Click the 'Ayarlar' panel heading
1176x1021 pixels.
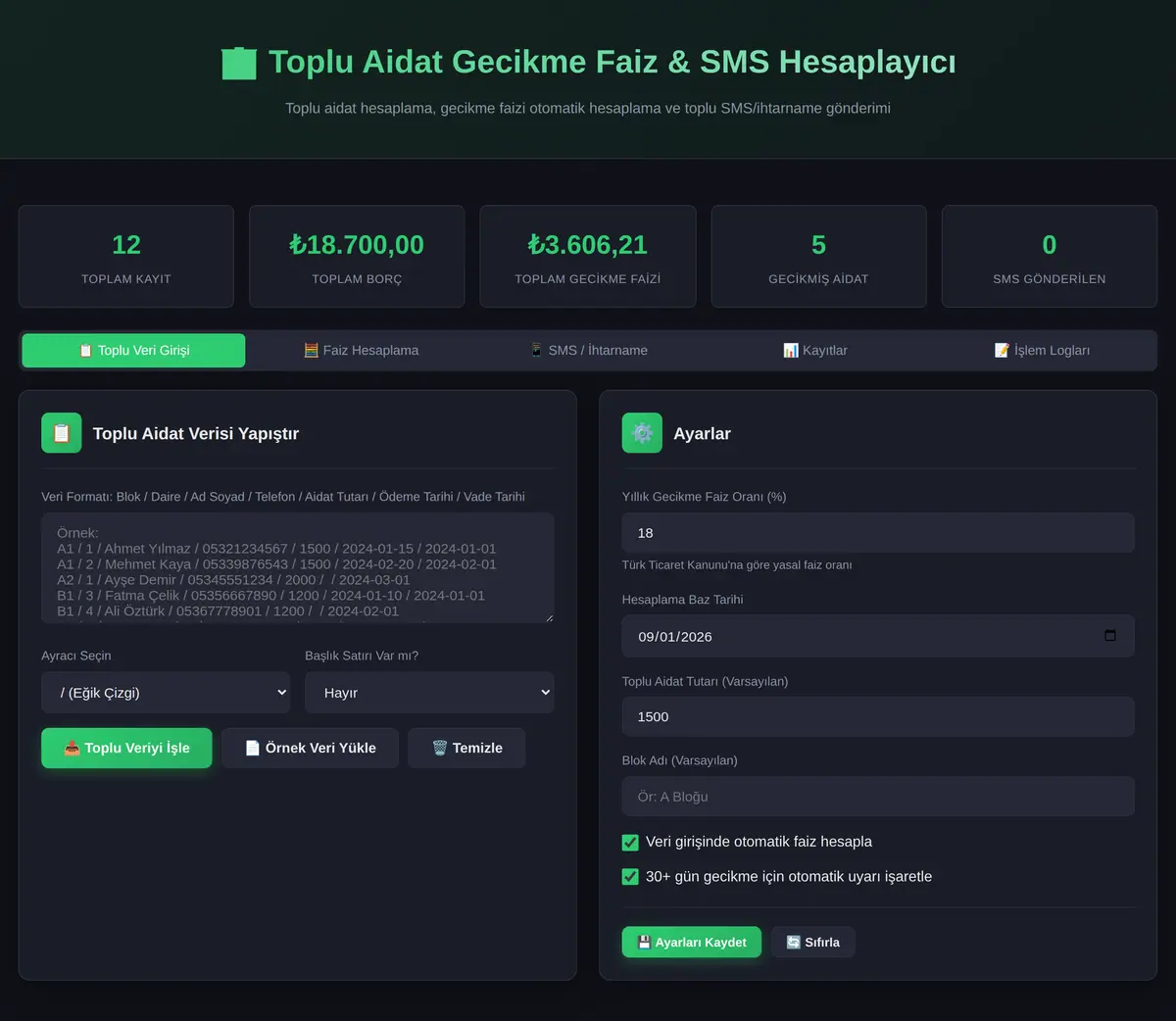point(702,433)
